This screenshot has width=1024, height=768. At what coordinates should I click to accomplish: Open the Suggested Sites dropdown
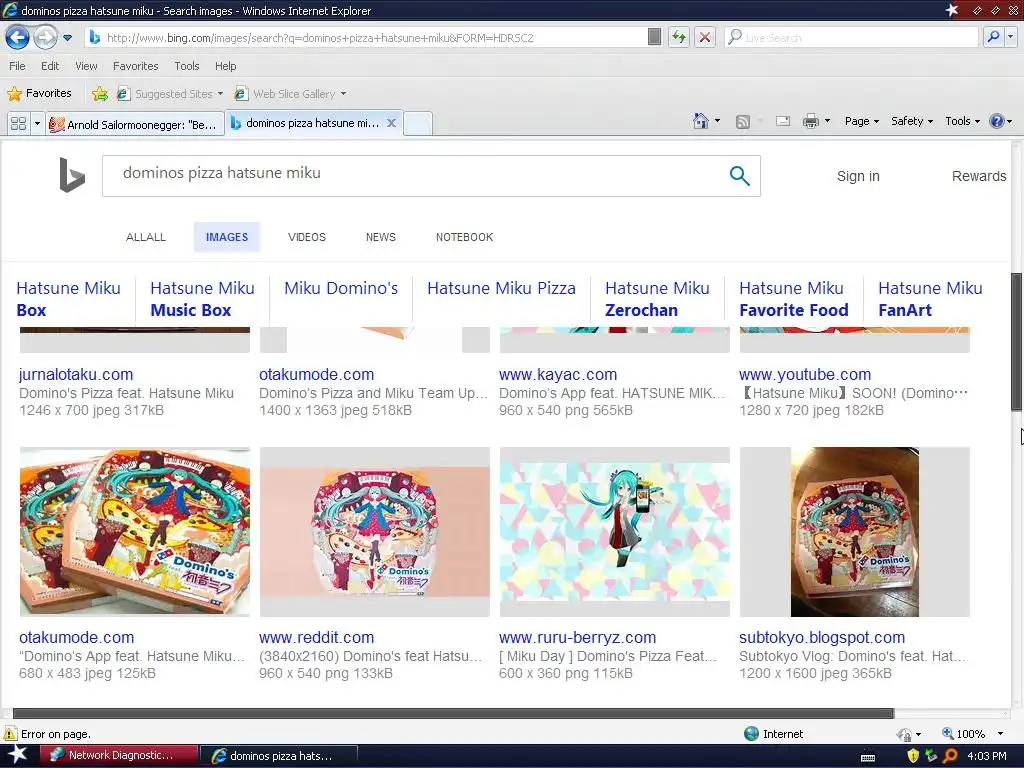pyautogui.click(x=169, y=94)
